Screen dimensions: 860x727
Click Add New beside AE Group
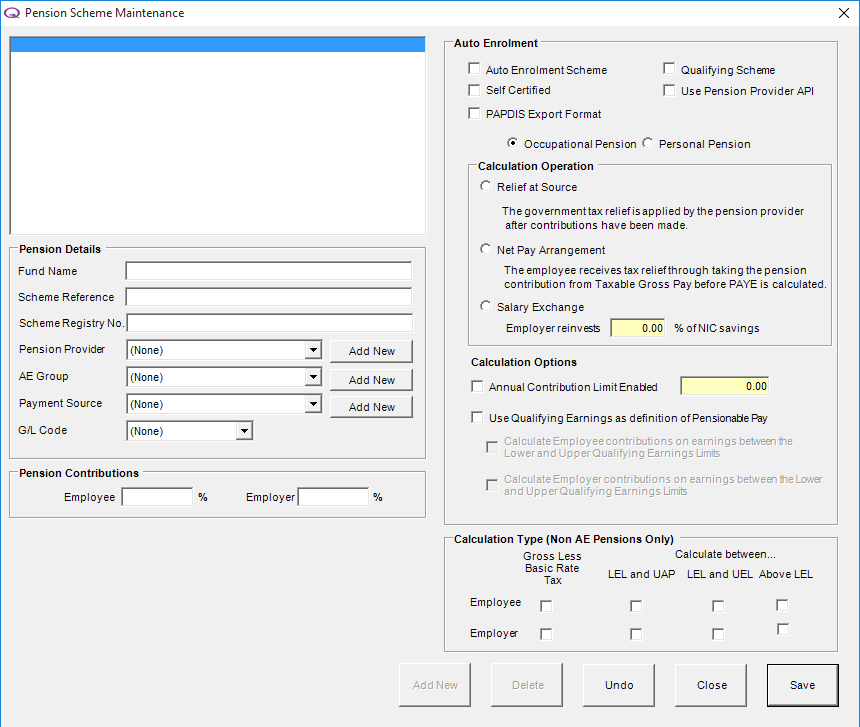pyautogui.click(x=371, y=379)
